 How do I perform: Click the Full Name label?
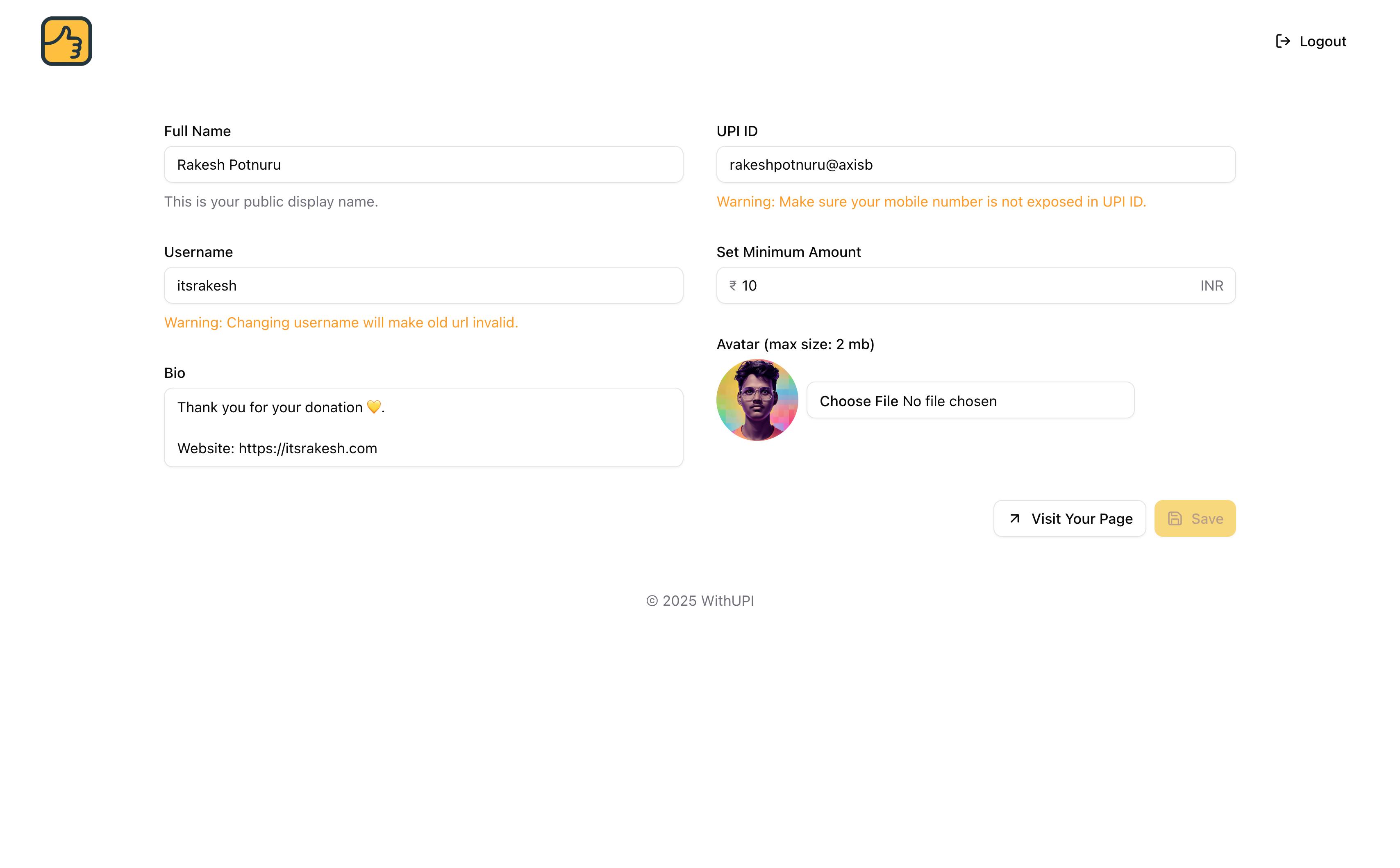pyautogui.click(x=198, y=131)
